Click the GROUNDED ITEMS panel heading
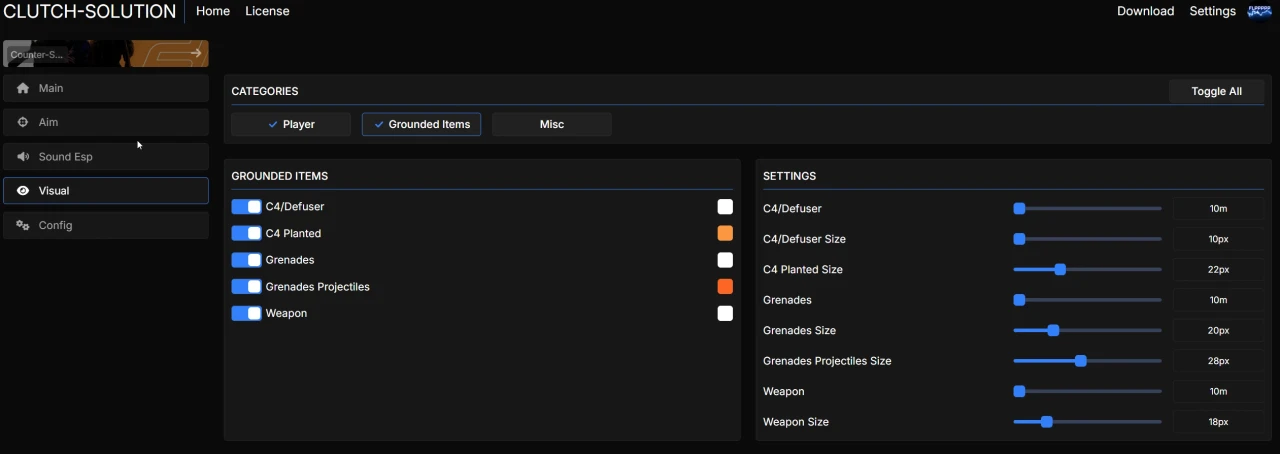Viewport: 1280px width, 454px height. (280, 176)
